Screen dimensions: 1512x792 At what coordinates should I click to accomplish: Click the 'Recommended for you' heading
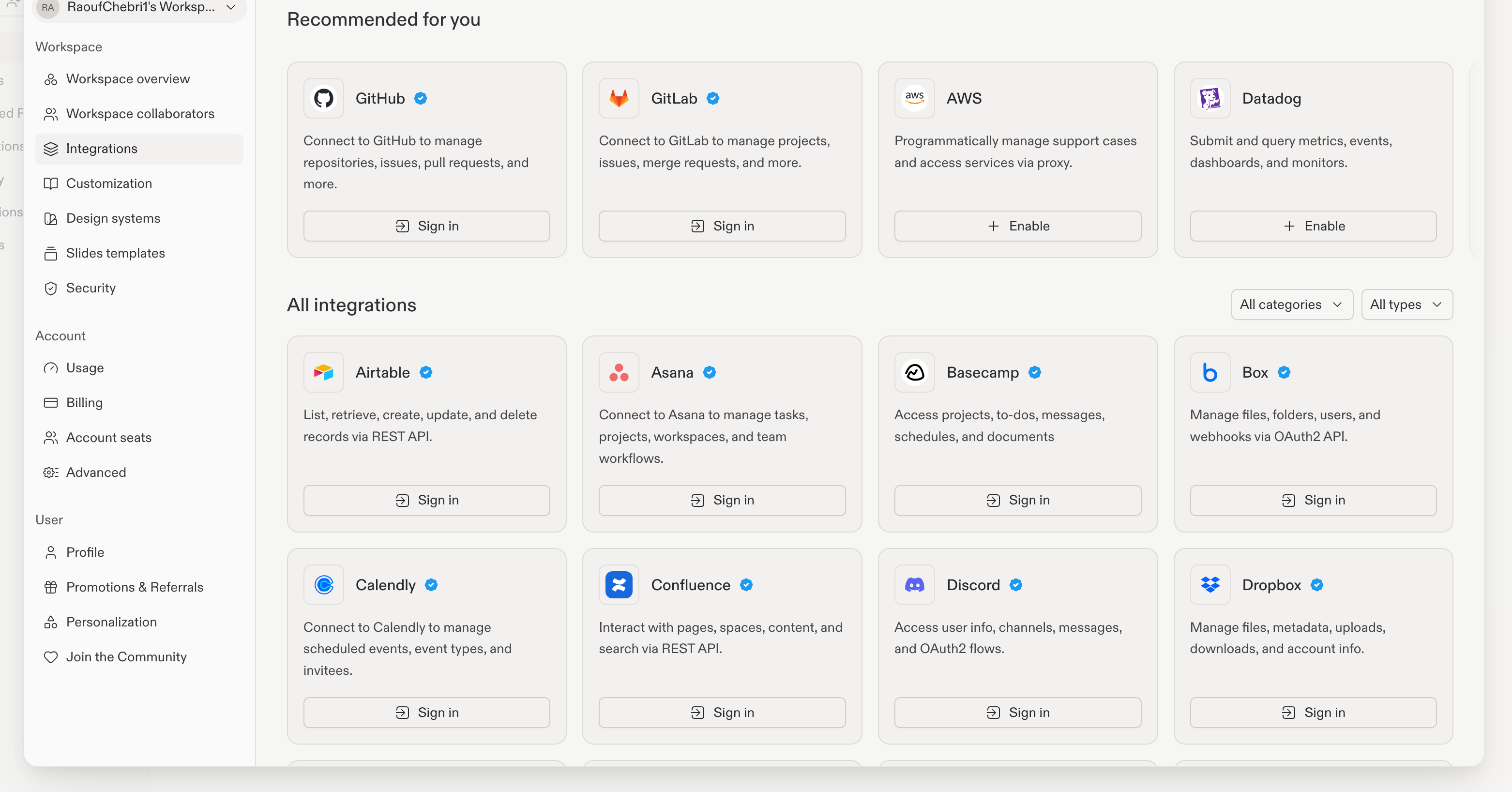coord(383,19)
